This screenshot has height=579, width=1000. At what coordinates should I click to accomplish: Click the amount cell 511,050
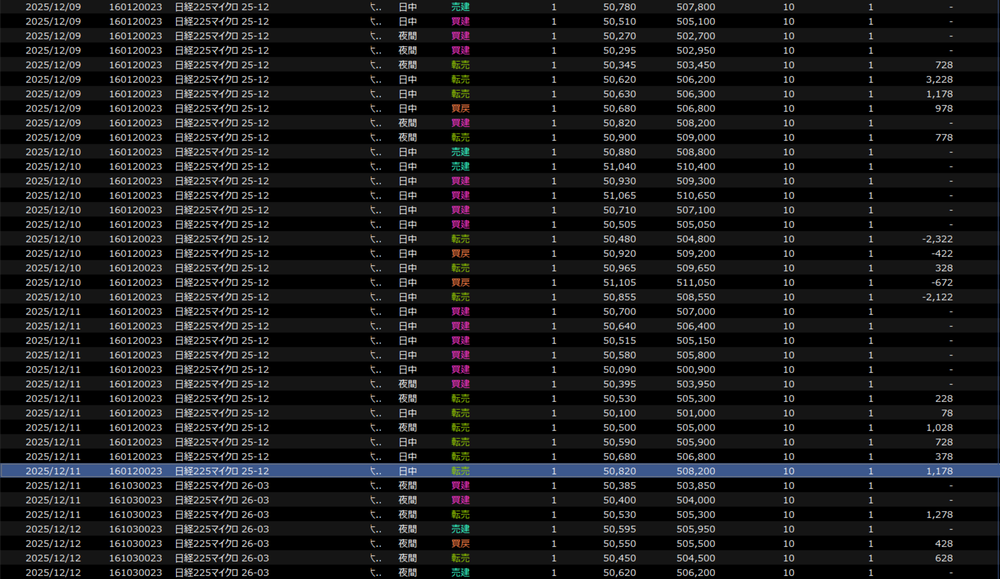tap(695, 283)
